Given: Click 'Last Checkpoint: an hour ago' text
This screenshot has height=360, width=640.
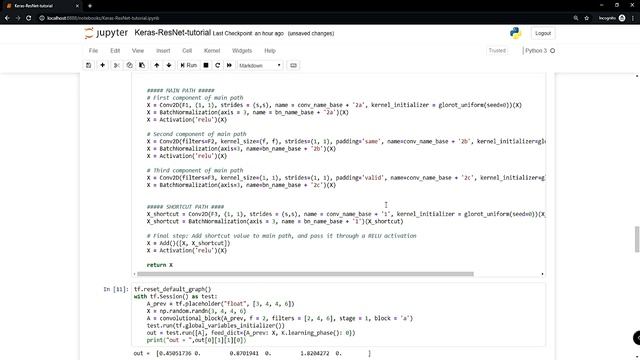Looking at the screenshot, I should point(248,33).
